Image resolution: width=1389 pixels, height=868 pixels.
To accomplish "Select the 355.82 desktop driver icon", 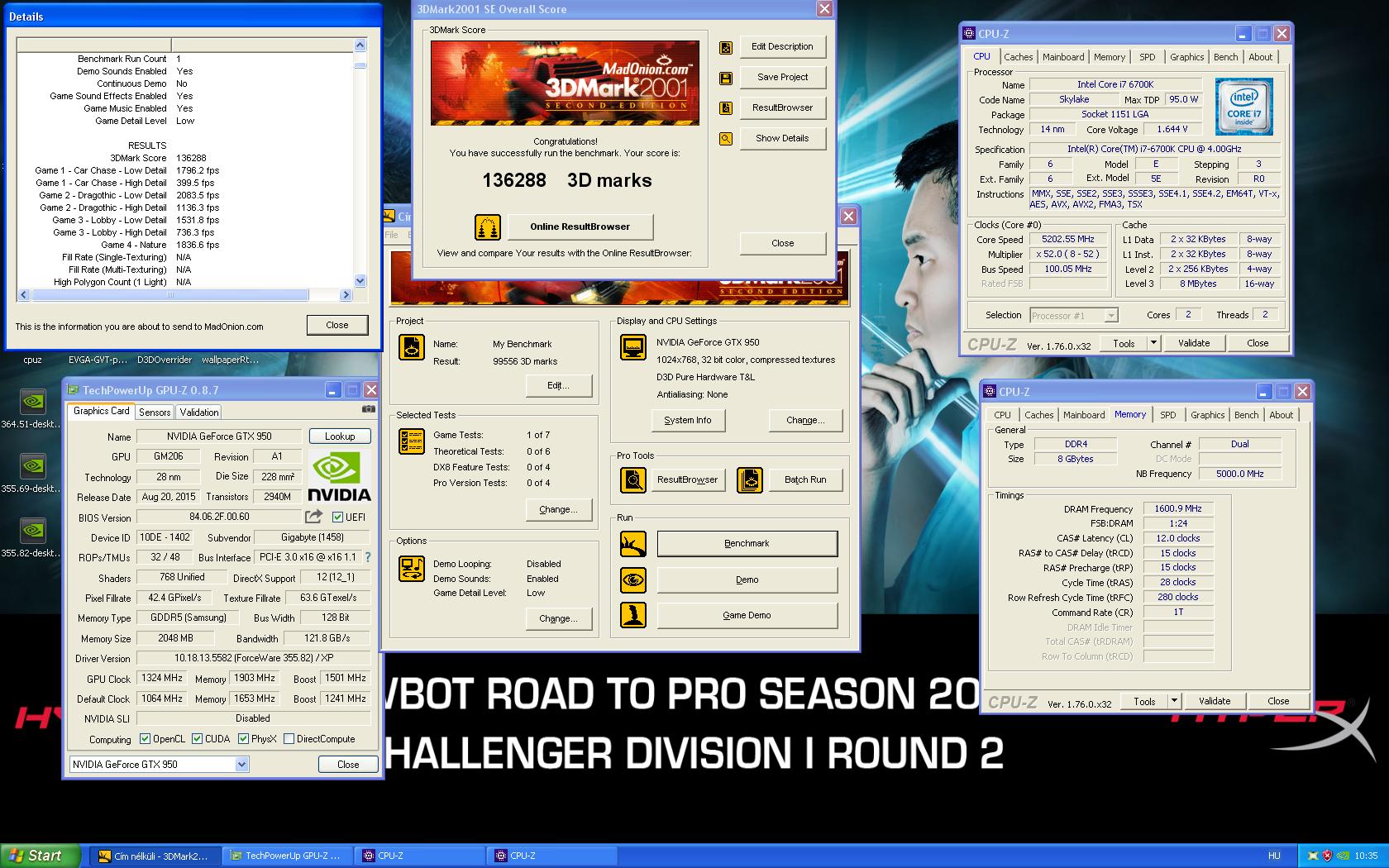I will (32, 531).
